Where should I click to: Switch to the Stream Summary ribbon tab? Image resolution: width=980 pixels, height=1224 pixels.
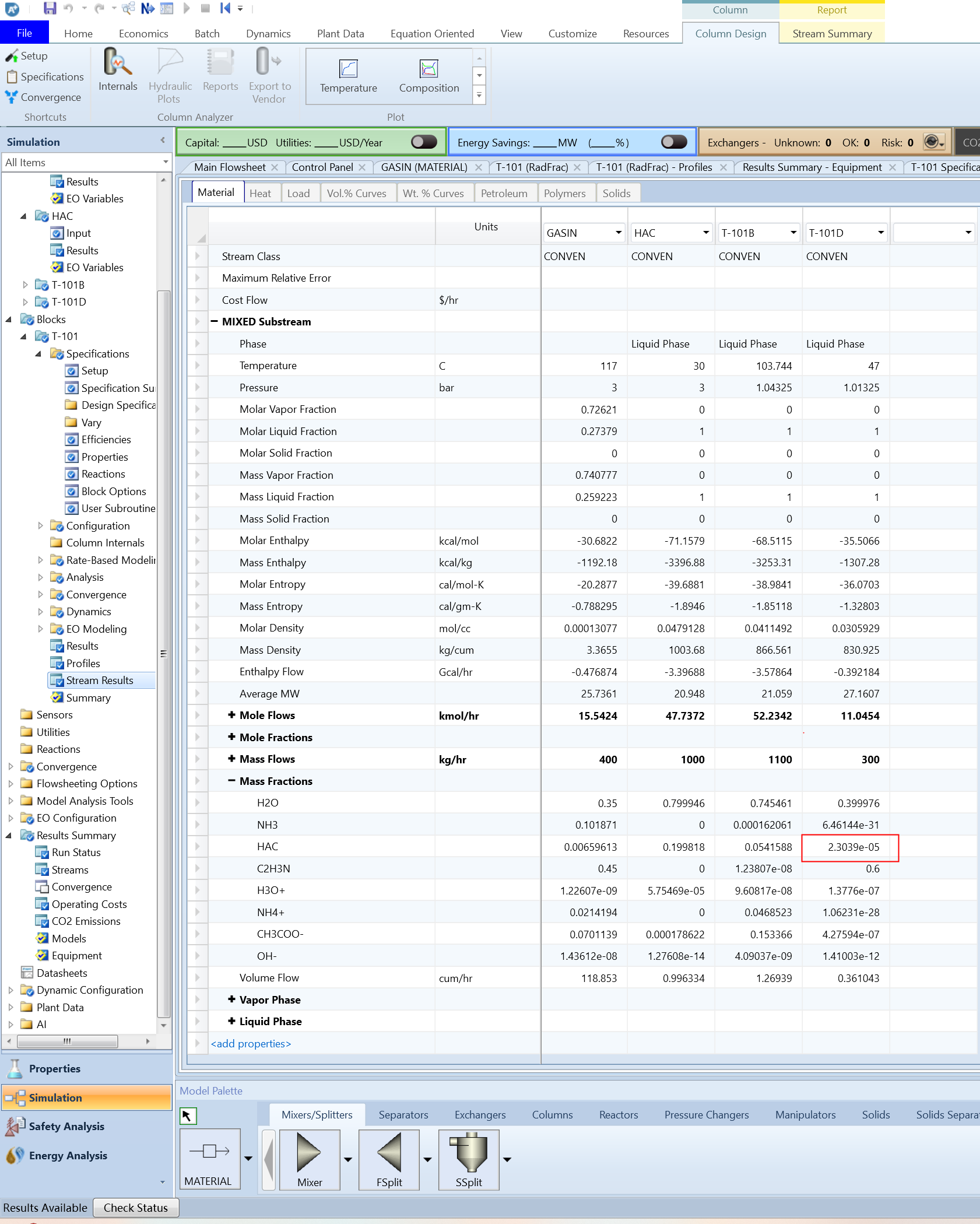(x=832, y=34)
